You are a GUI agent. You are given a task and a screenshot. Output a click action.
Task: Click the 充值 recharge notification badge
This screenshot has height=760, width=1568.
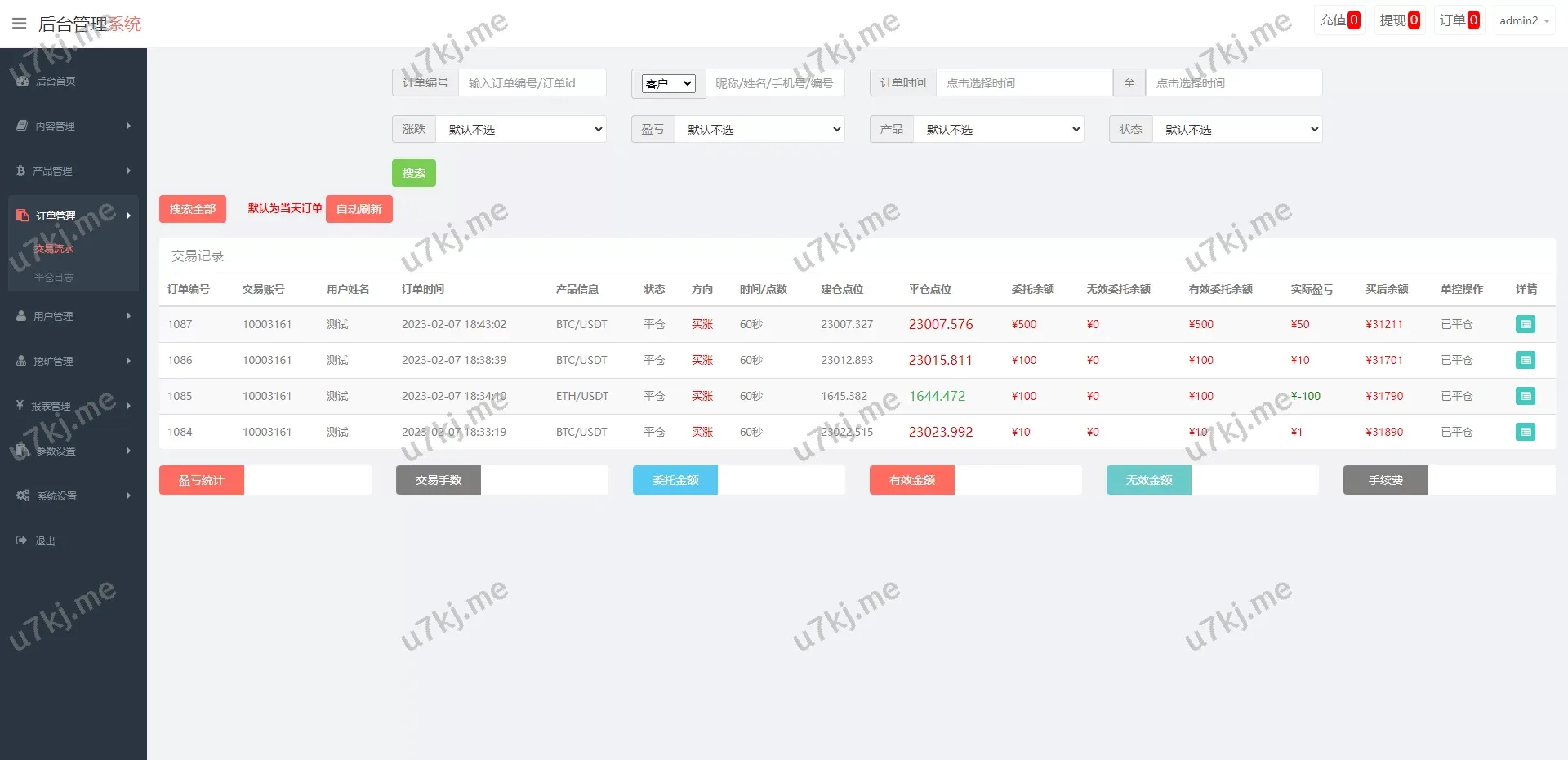(1339, 20)
